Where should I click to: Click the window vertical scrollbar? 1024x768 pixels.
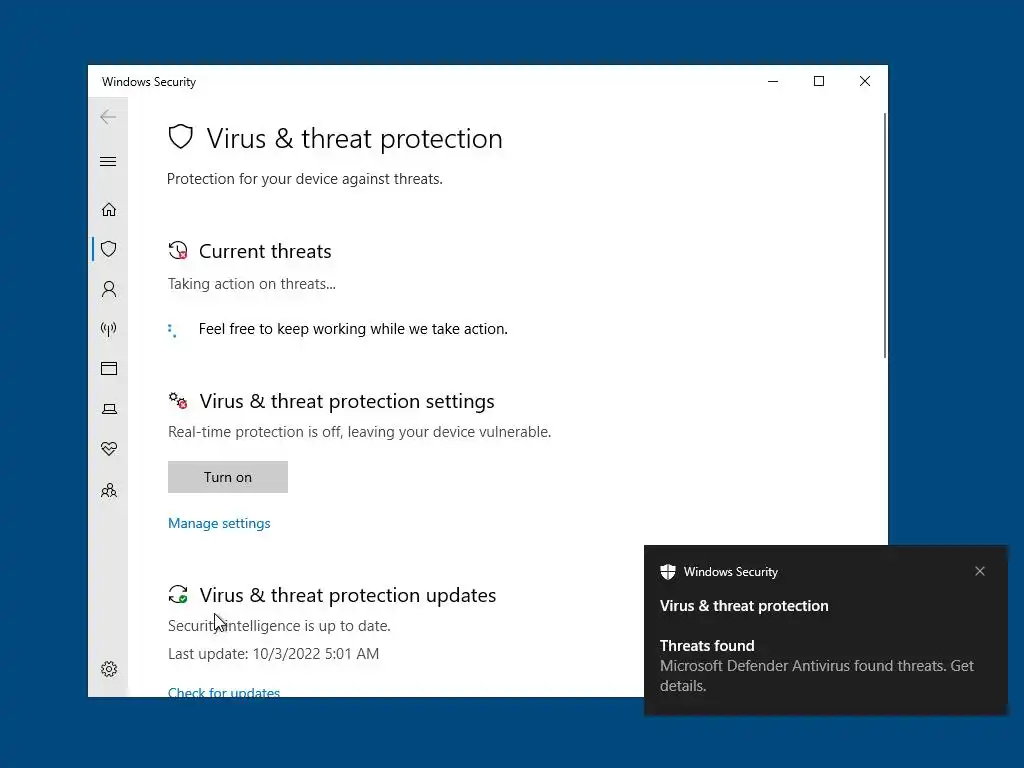(885, 235)
